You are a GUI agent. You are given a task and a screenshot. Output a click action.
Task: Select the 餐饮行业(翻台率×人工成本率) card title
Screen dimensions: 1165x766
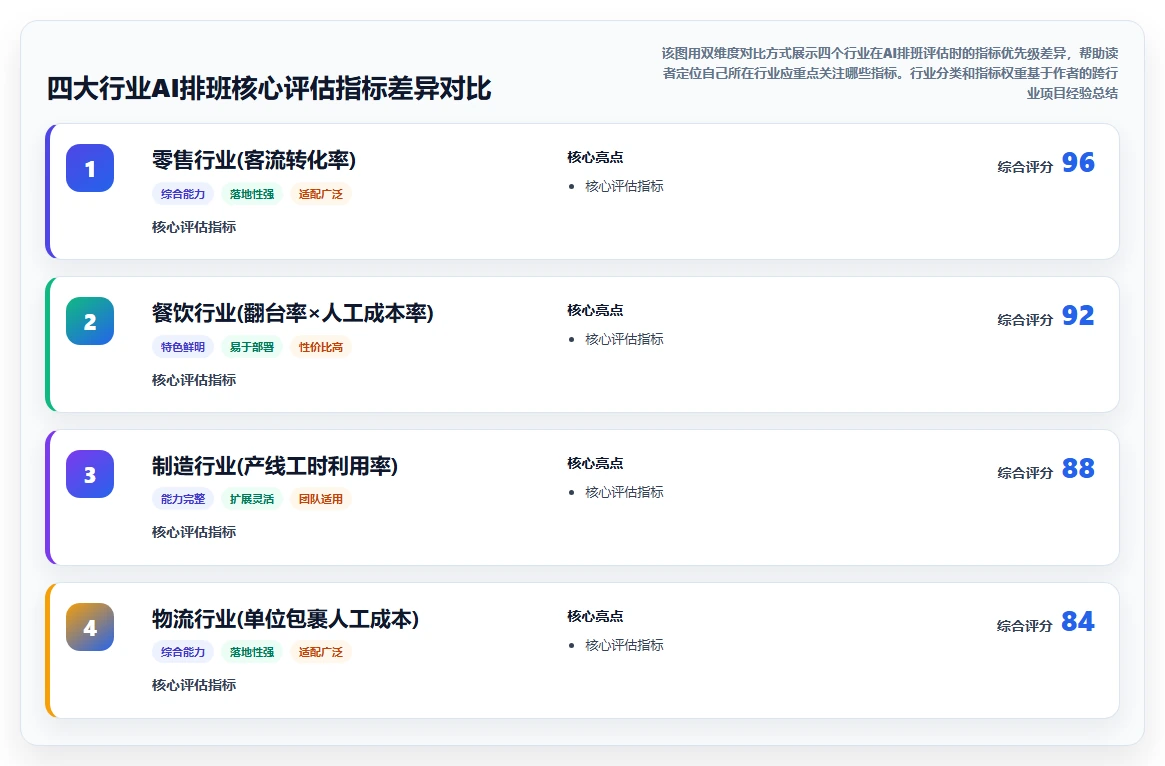[x=293, y=313]
